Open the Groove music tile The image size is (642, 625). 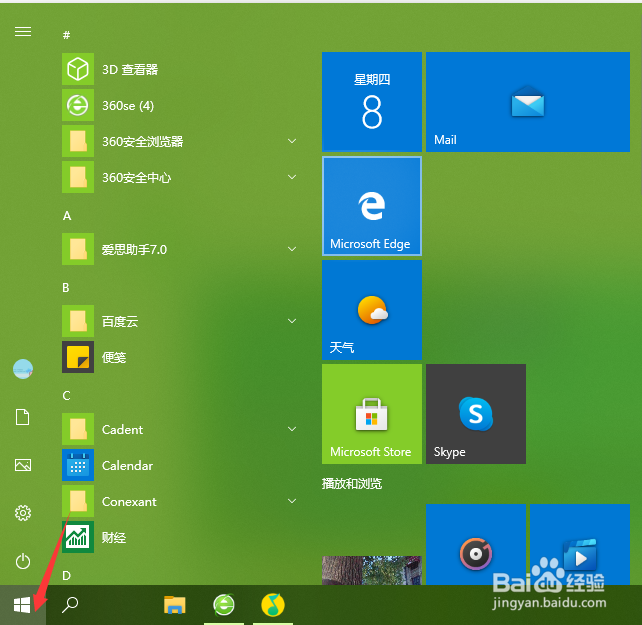tap(476, 545)
